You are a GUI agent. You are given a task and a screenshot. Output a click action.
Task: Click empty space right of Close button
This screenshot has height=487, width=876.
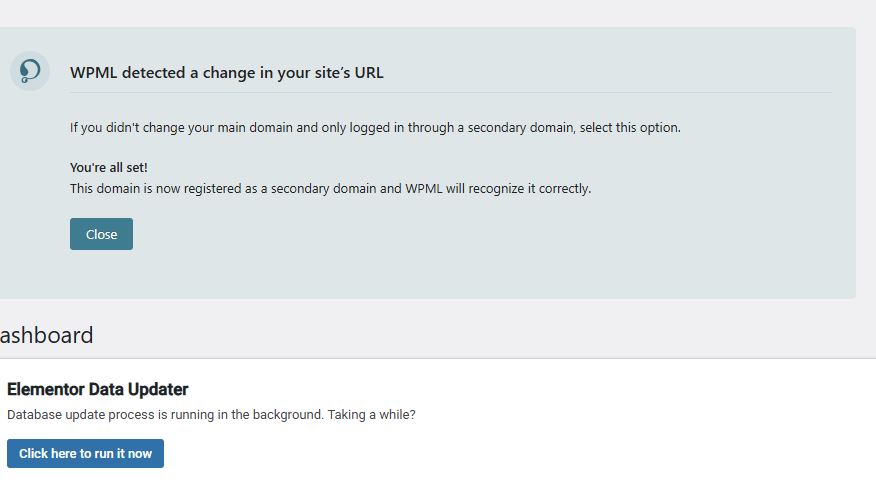click(450, 234)
